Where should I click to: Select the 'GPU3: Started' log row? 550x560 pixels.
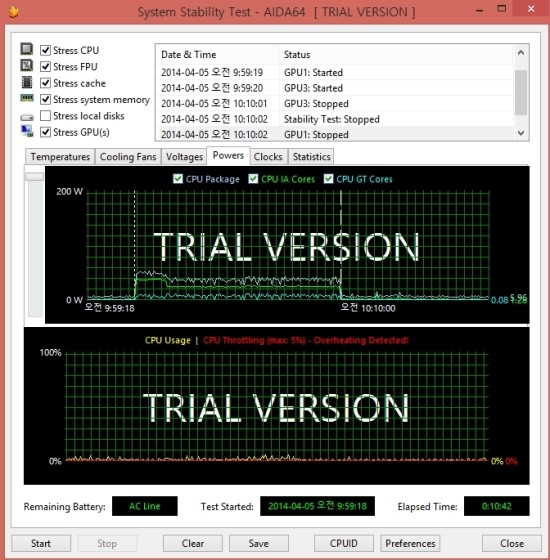click(335, 88)
